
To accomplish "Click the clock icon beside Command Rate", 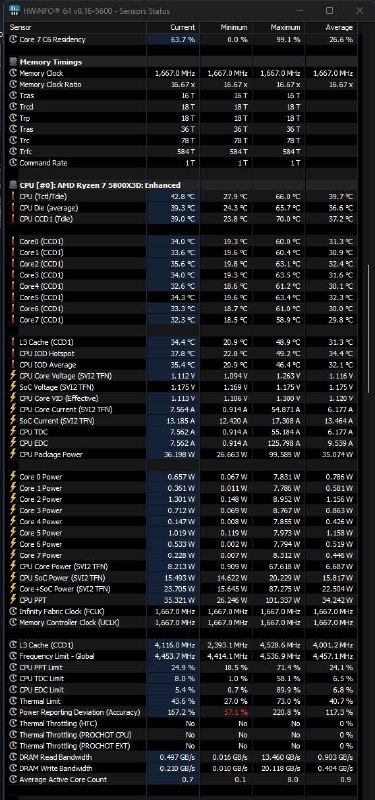I will point(13,163).
